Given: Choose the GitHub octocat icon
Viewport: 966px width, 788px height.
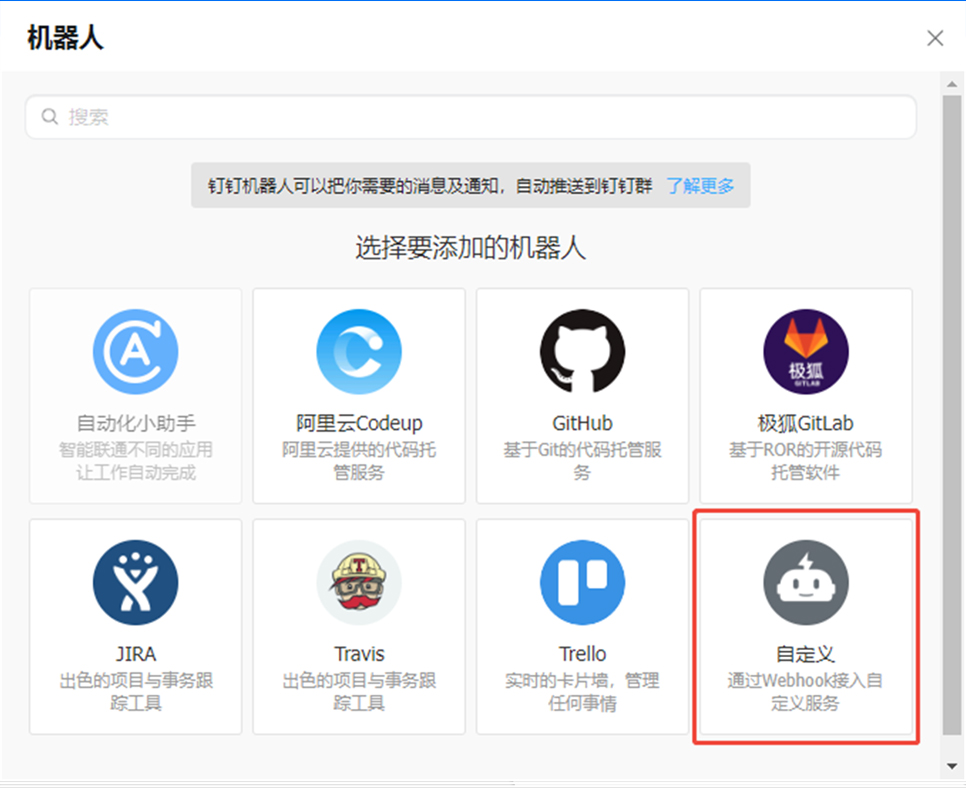Looking at the screenshot, I should (x=582, y=351).
